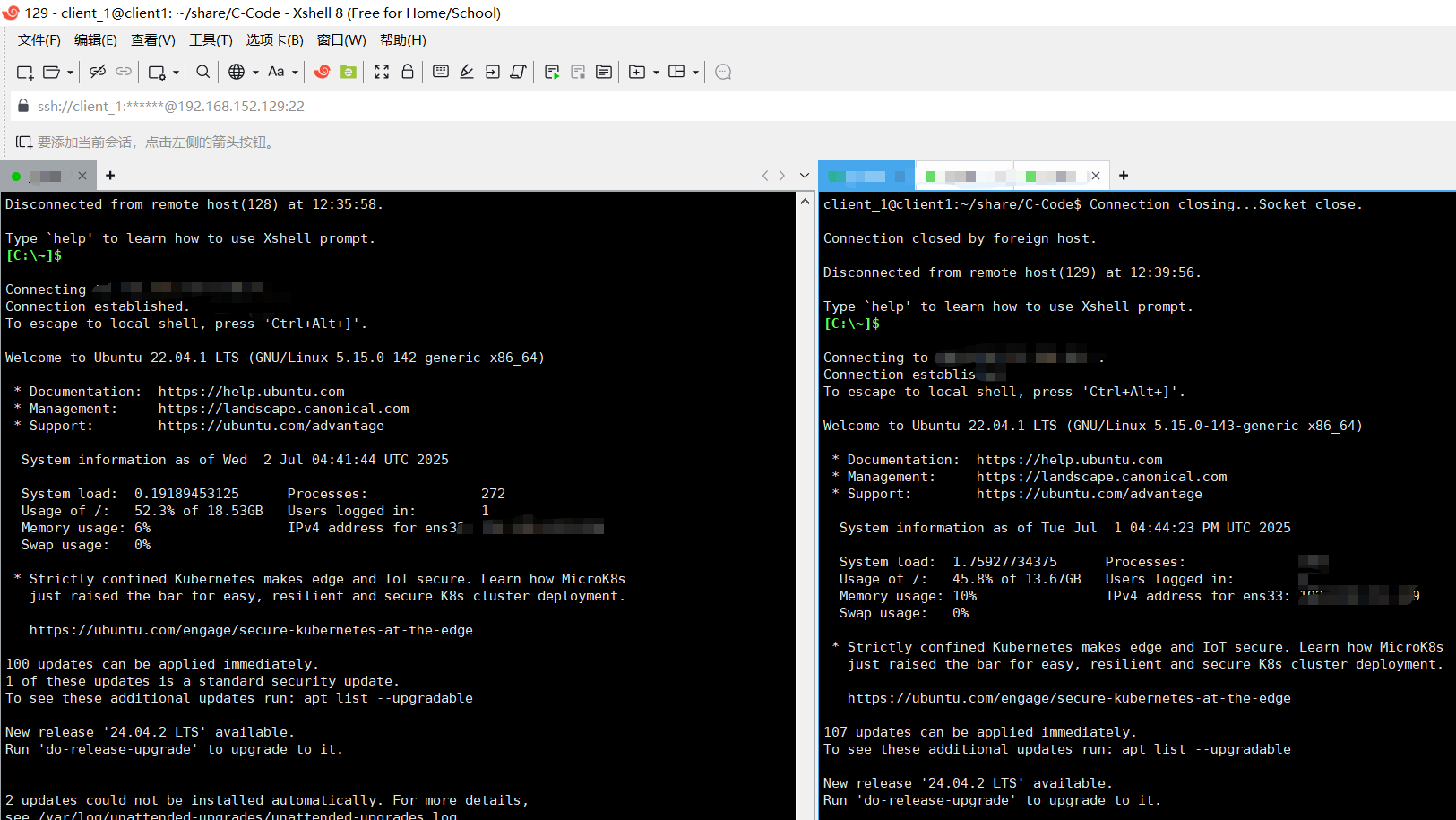Open the 查看(V) menu
Screen dimensions: 1456x820
153,40
